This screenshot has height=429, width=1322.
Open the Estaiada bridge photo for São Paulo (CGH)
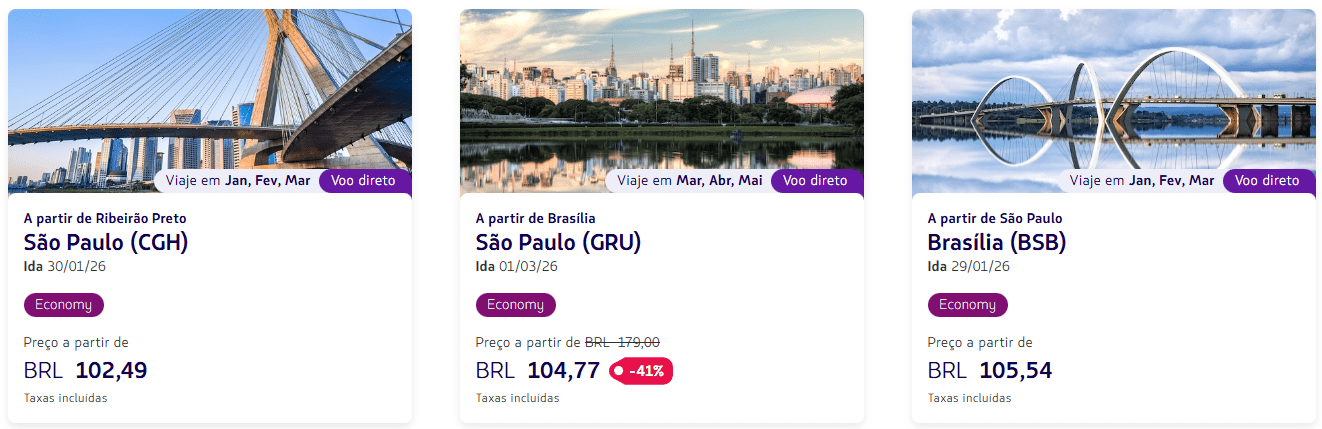point(209,90)
